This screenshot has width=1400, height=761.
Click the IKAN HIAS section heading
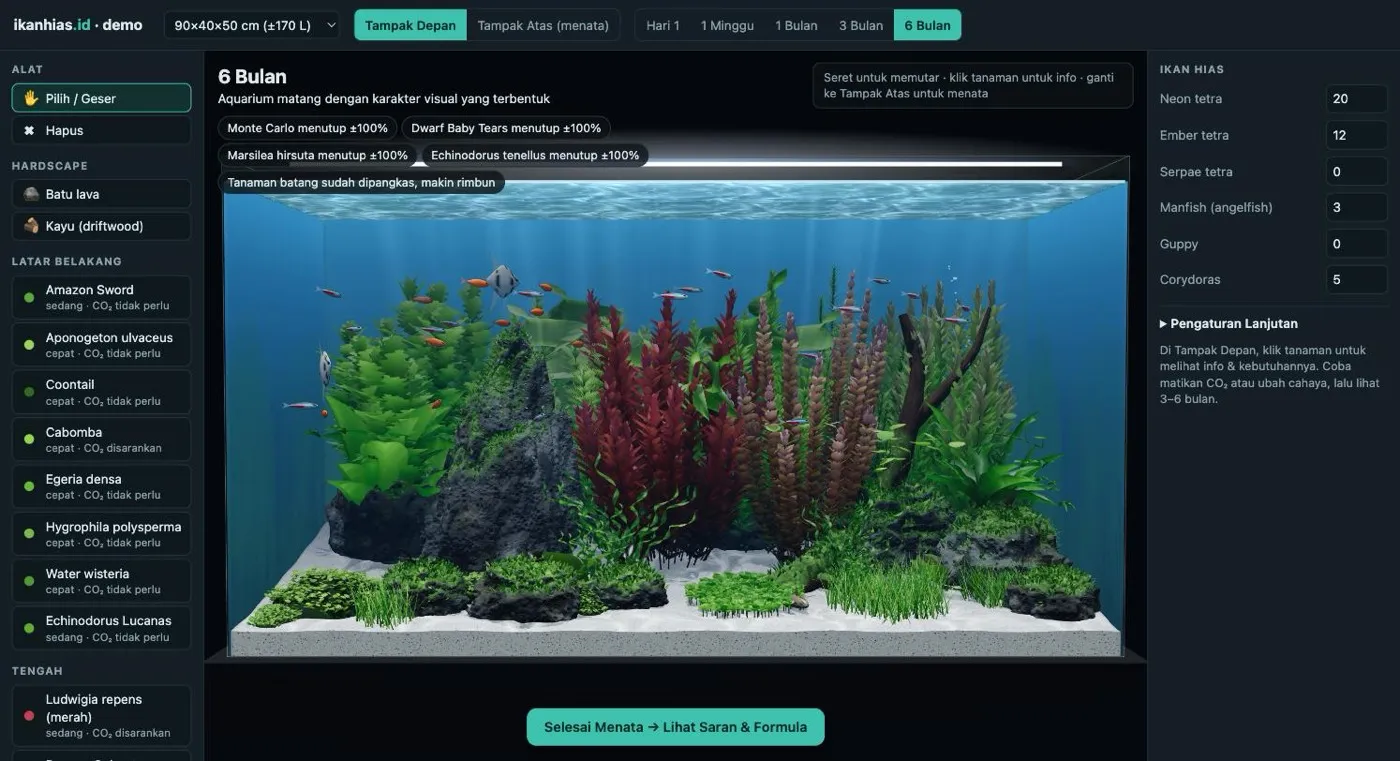[1191, 69]
